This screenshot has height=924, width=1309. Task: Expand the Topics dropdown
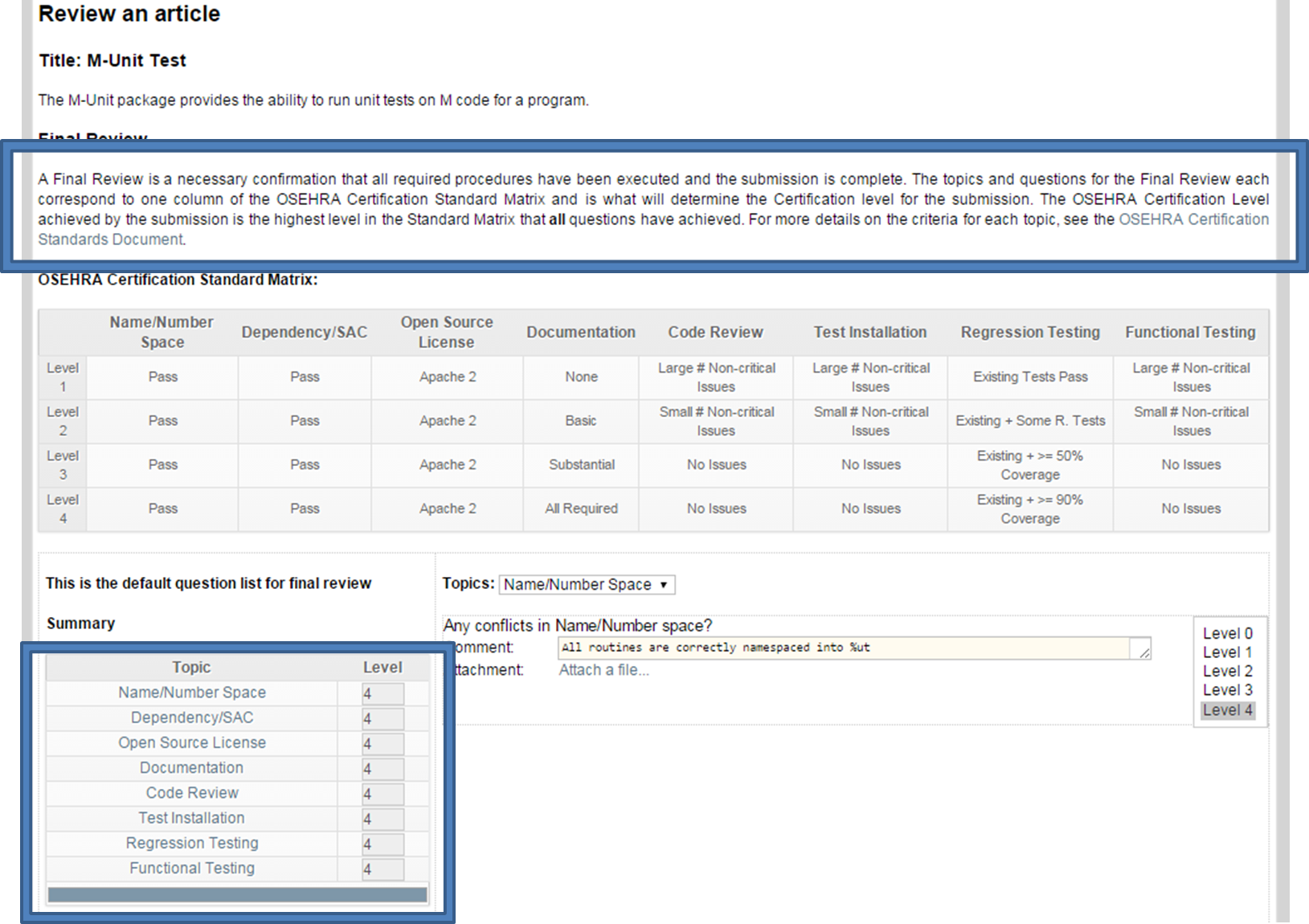pos(587,584)
